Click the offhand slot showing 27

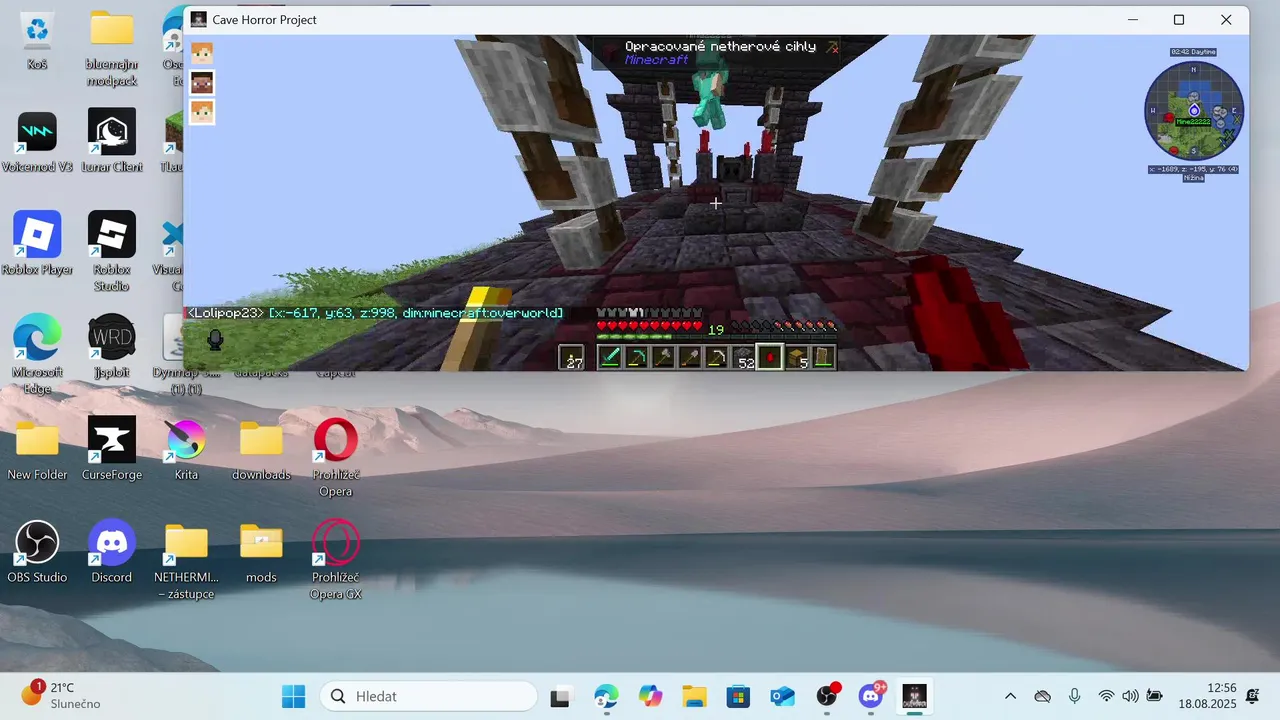click(x=572, y=357)
